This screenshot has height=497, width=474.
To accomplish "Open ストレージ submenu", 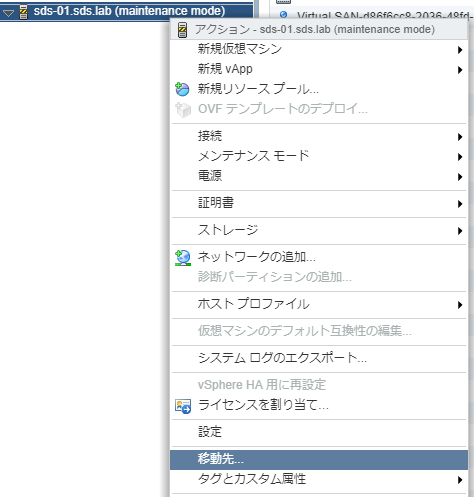I will click(x=319, y=230).
